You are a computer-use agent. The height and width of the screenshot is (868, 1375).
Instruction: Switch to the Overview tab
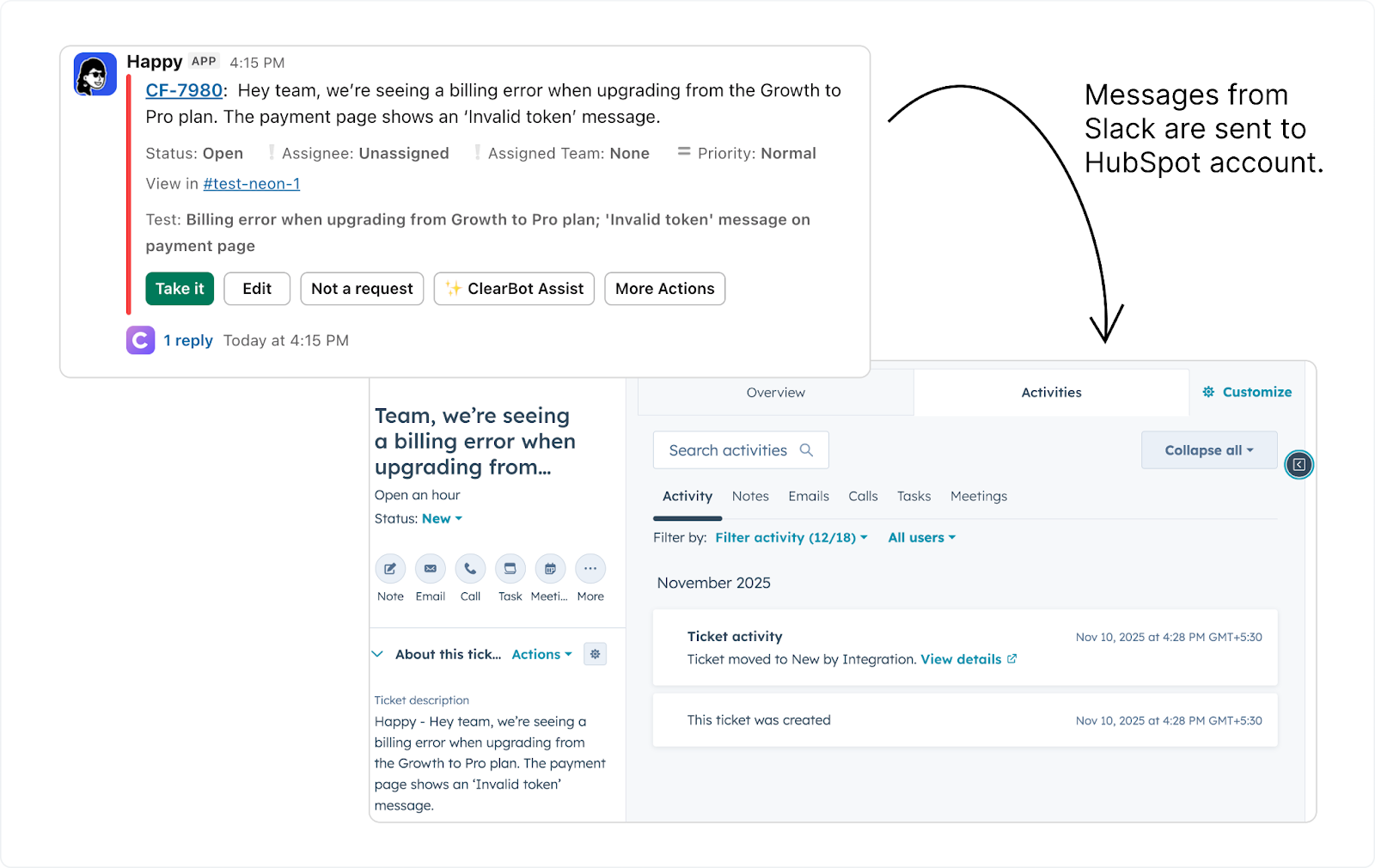point(775,392)
